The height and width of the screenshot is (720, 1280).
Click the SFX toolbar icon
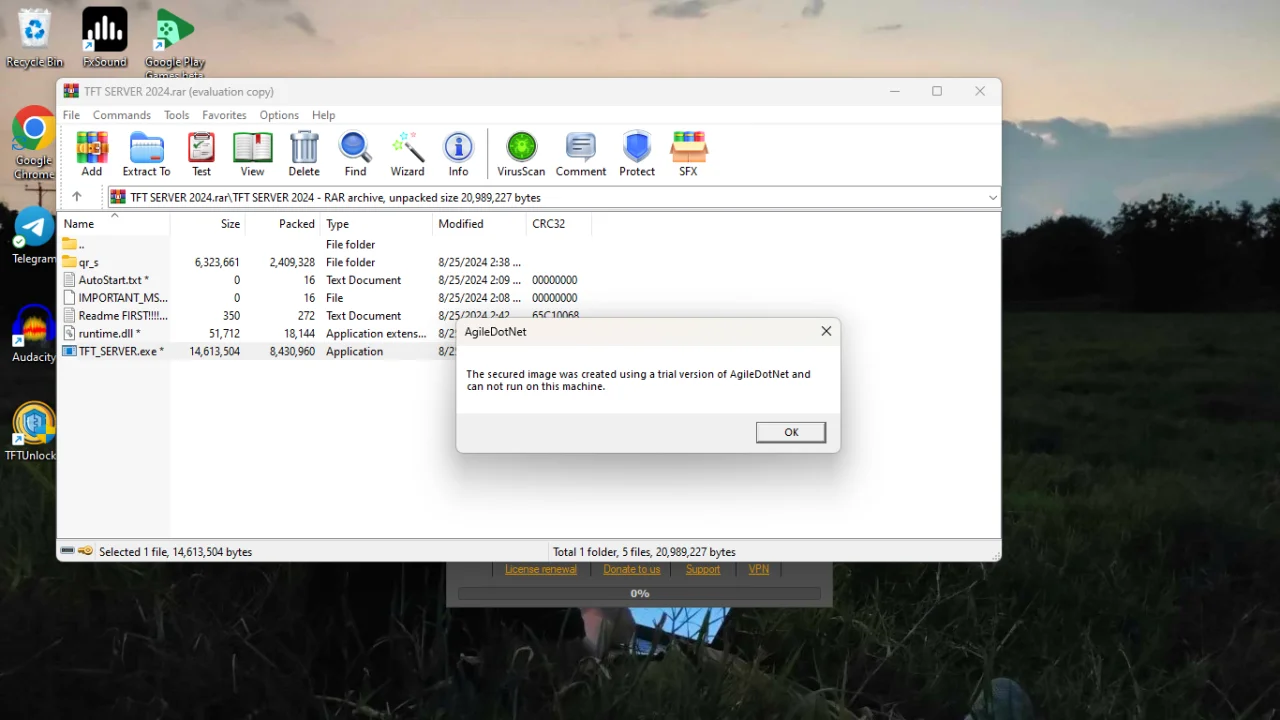(x=688, y=154)
